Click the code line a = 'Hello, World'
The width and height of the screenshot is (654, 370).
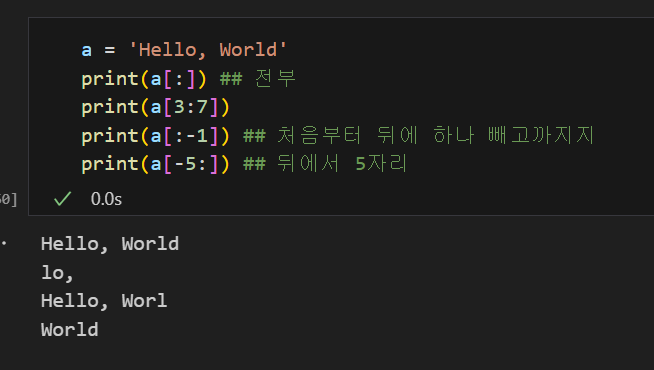click(x=184, y=50)
